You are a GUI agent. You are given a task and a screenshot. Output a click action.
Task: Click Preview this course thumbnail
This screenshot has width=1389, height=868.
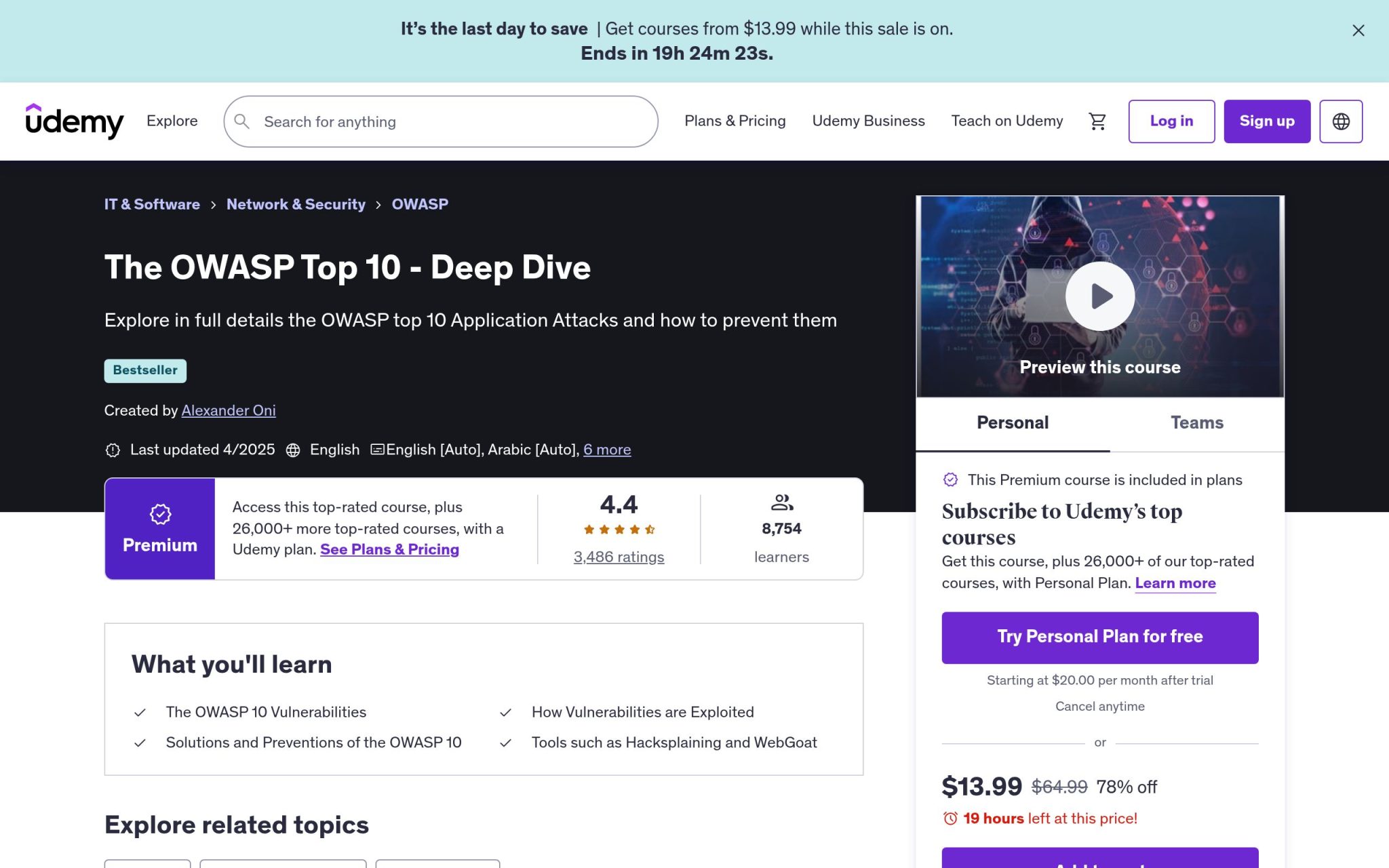[1099, 296]
